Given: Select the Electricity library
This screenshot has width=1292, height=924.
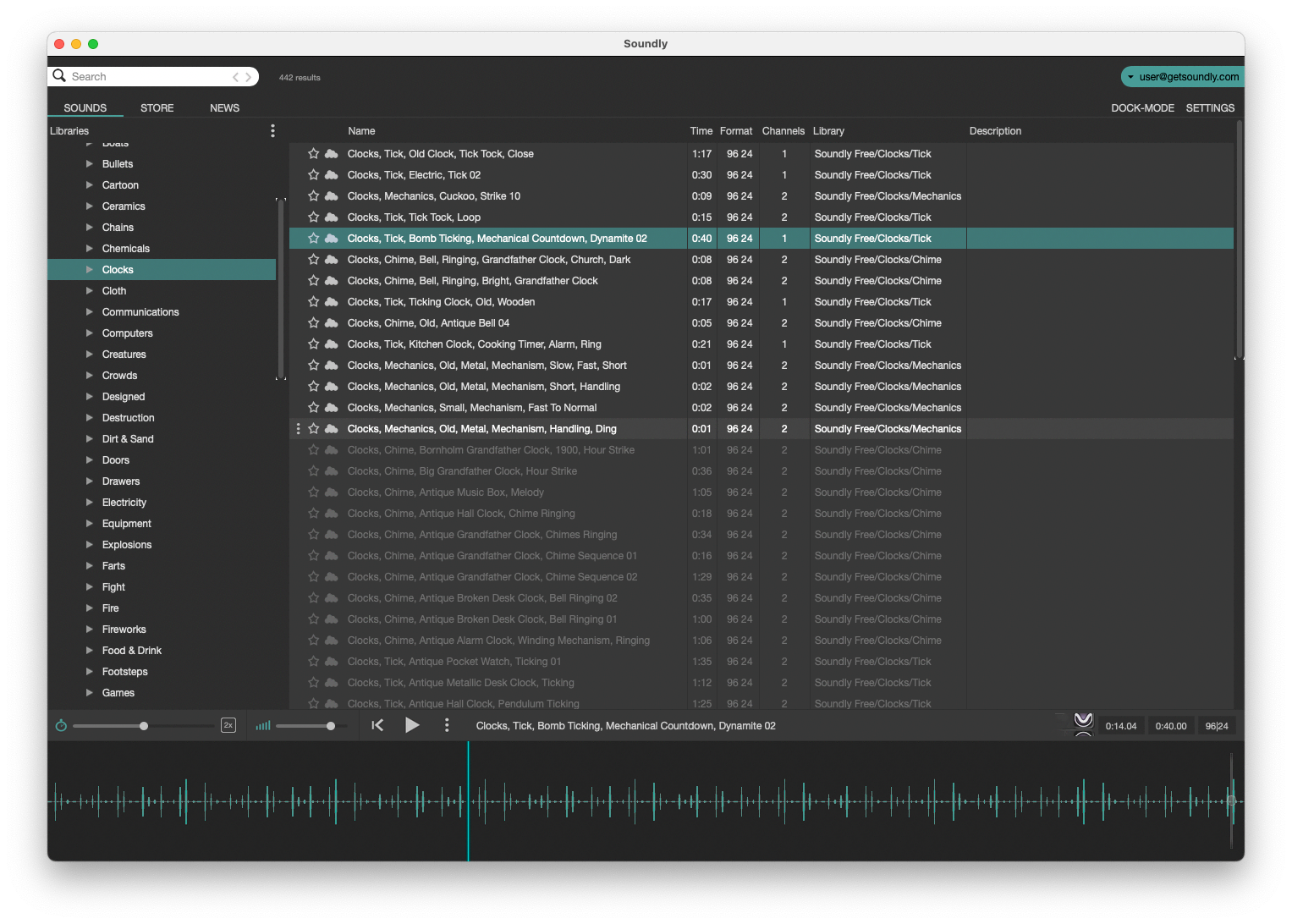Looking at the screenshot, I should 124,503.
